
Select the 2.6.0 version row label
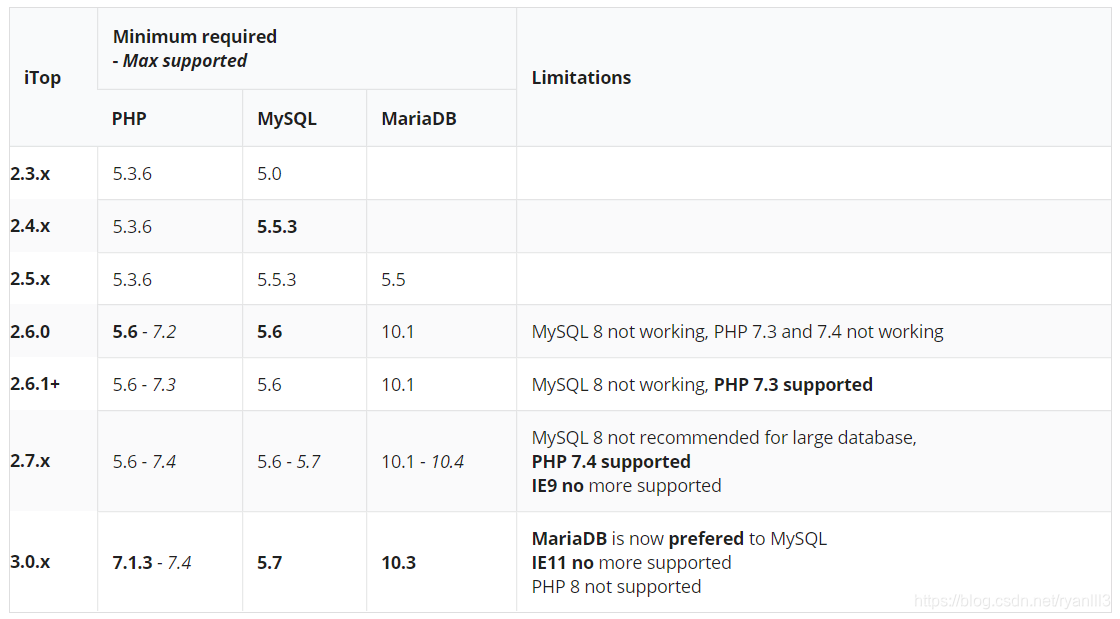pyautogui.click(x=30, y=331)
